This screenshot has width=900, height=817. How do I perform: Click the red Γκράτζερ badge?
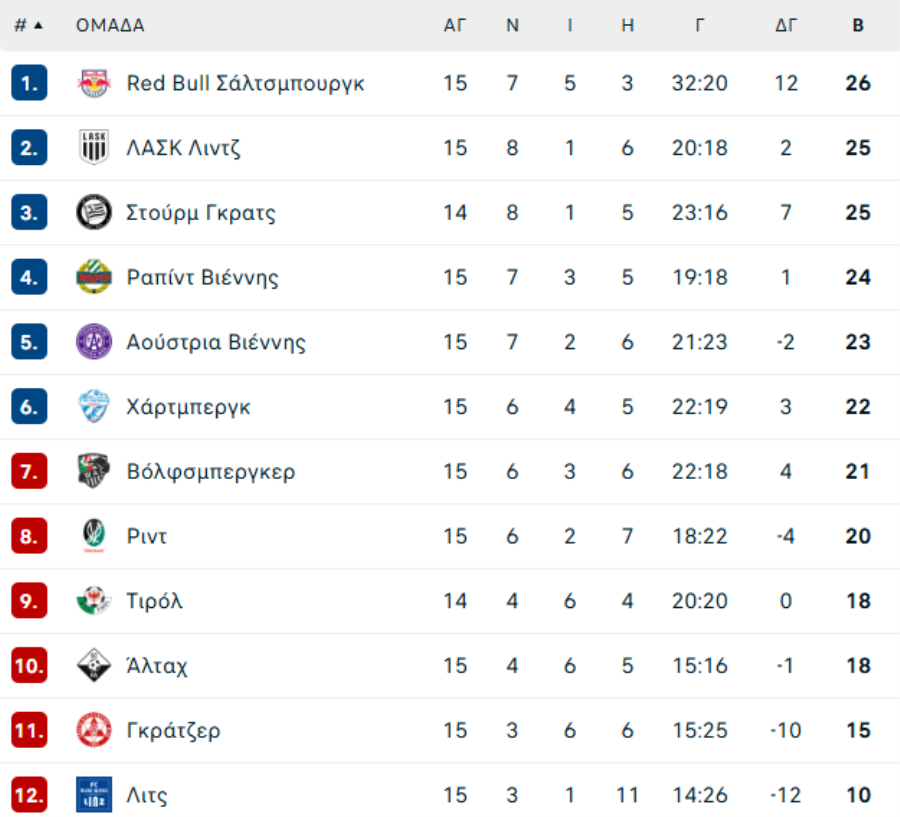pyautogui.click(x=94, y=730)
